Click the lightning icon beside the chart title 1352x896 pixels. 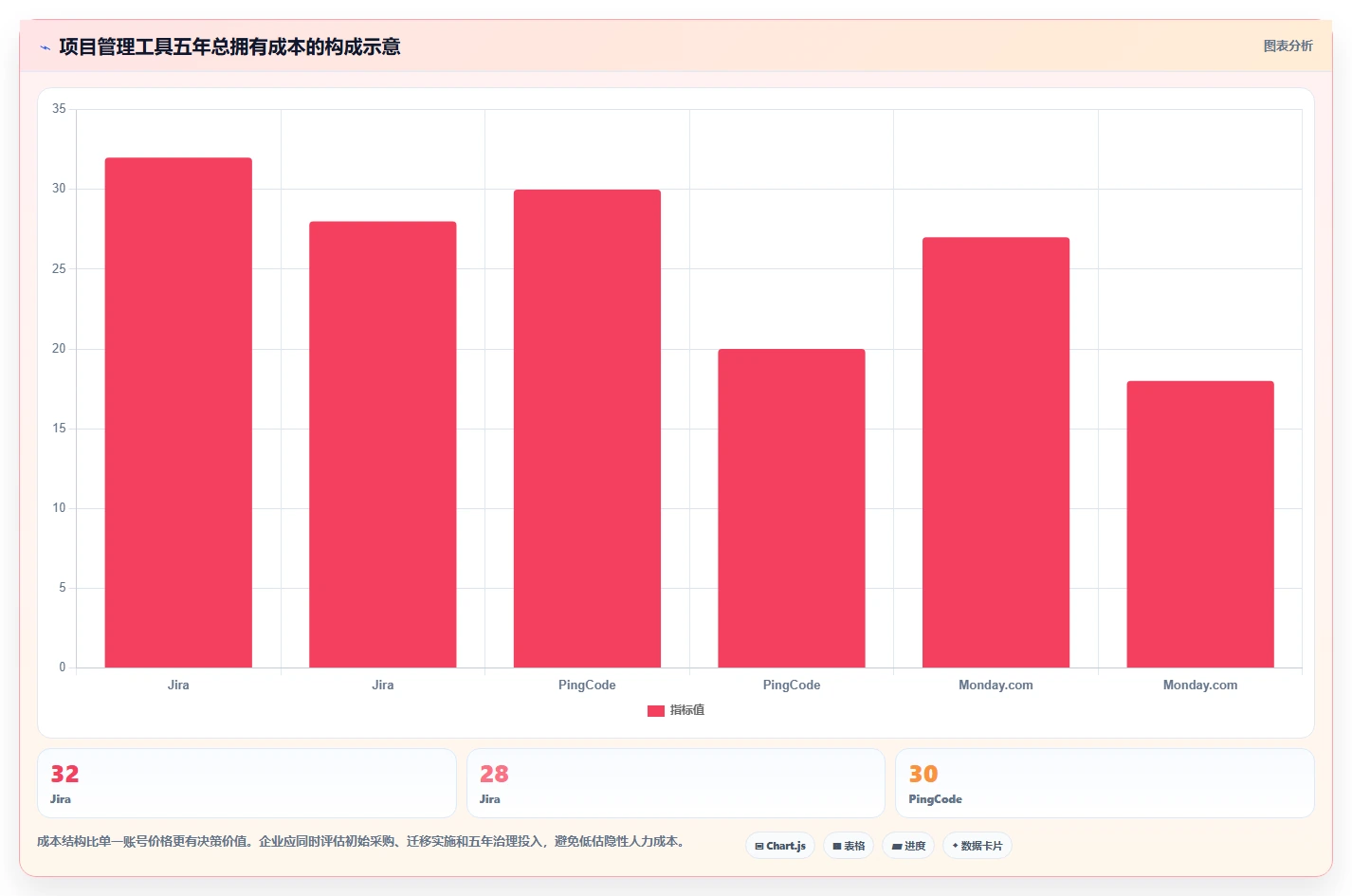pyautogui.click(x=45, y=47)
